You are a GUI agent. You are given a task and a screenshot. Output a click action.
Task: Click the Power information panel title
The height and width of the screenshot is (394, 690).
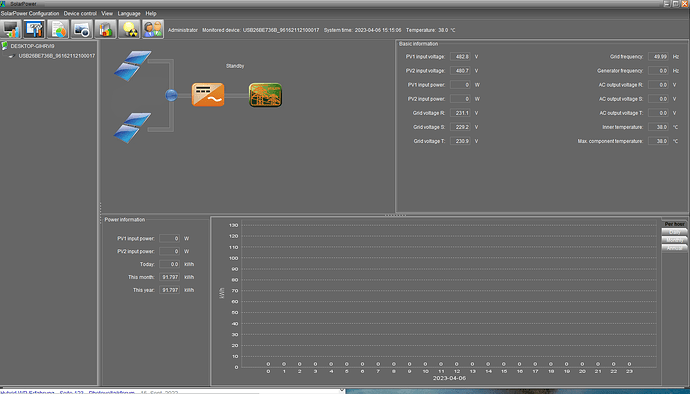point(125,220)
